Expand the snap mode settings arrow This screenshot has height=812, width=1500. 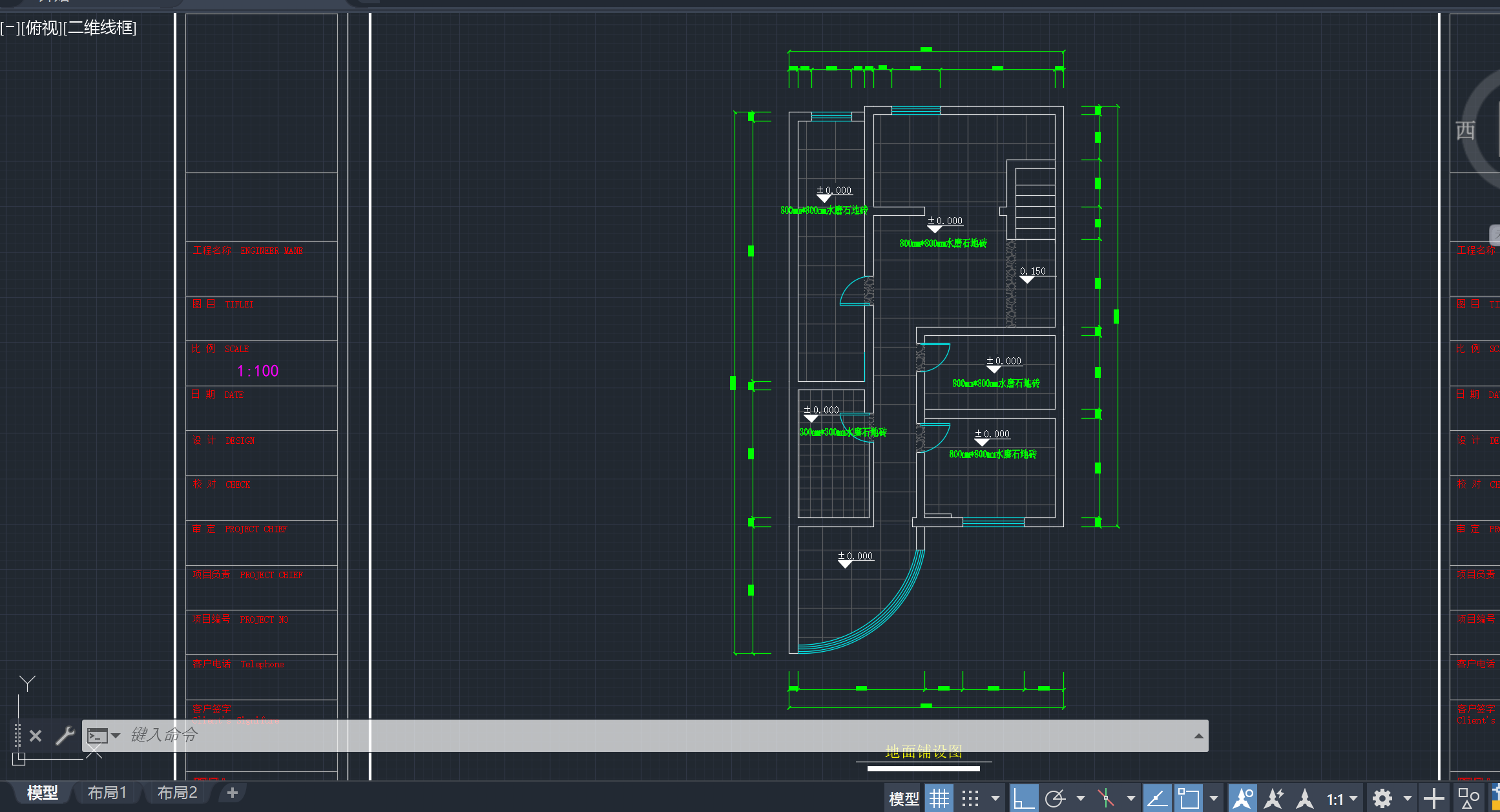point(995,799)
